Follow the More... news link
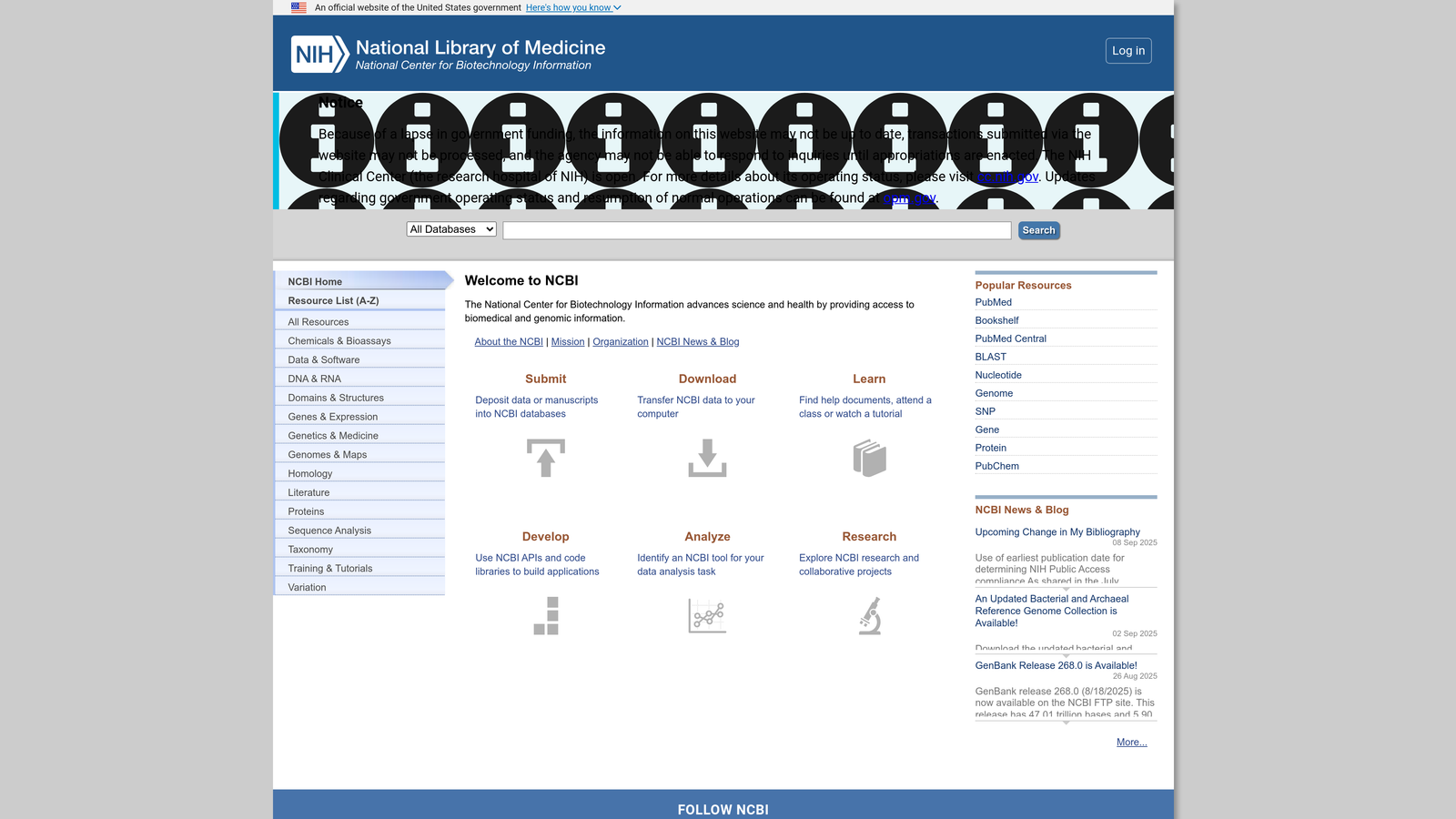 tap(1131, 743)
